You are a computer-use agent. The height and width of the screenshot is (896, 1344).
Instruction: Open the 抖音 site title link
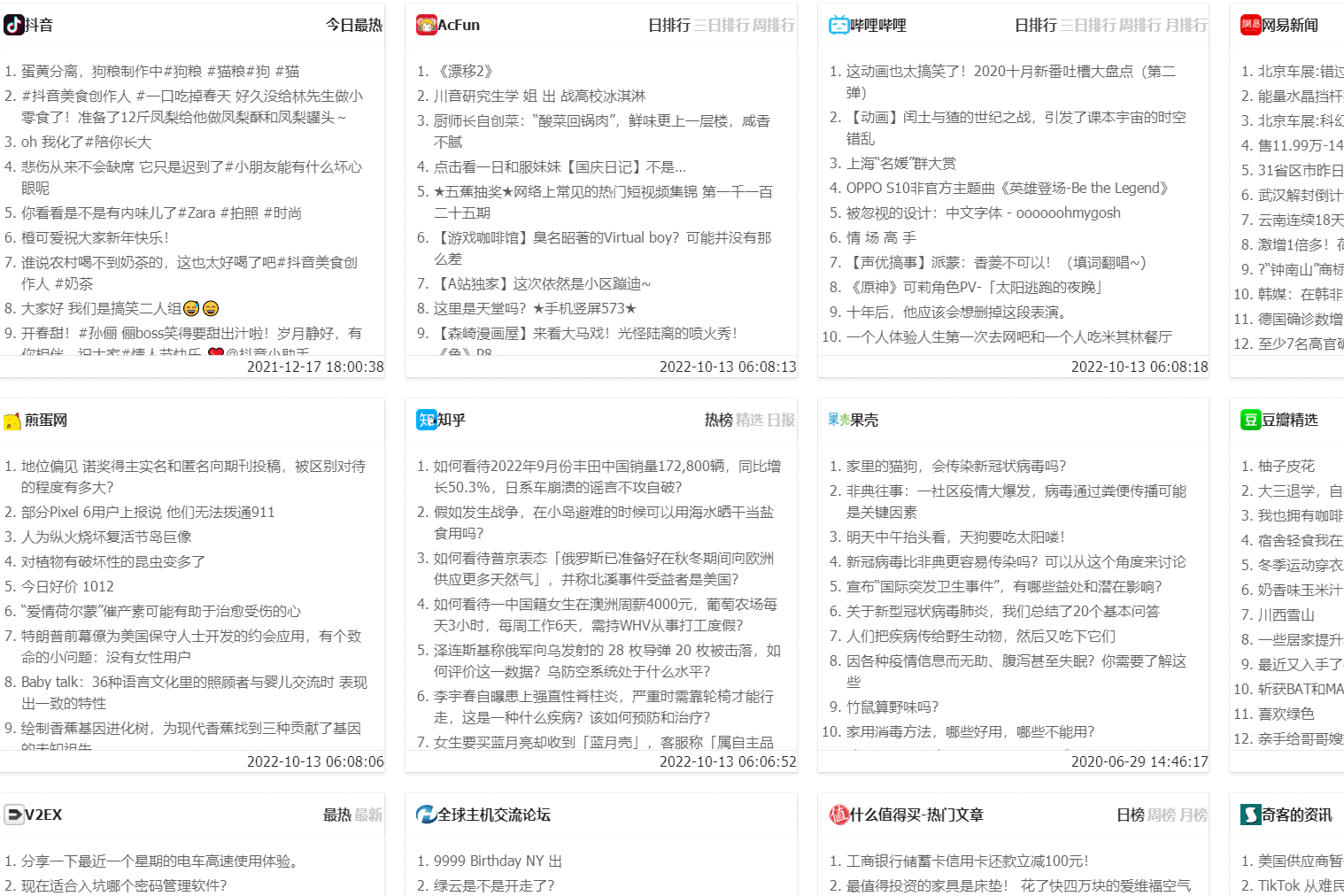click(x=39, y=25)
